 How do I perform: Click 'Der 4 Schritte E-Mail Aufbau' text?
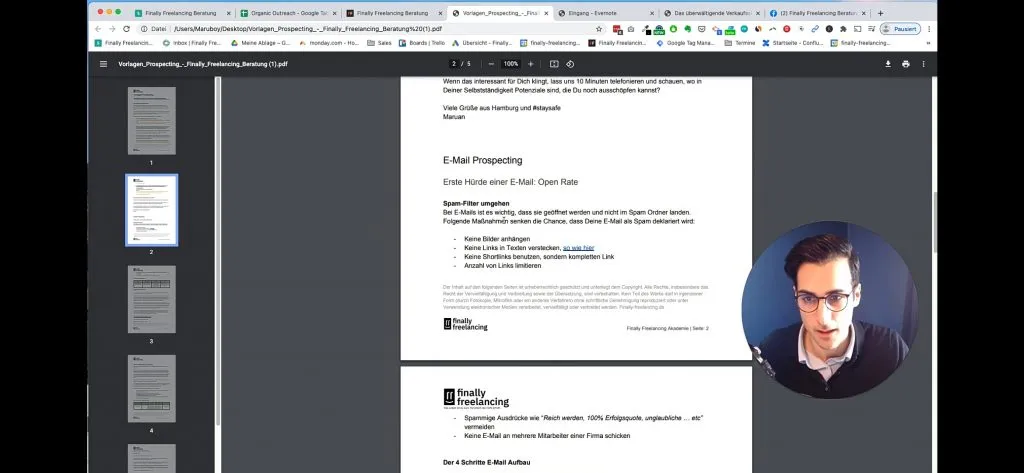click(487, 463)
